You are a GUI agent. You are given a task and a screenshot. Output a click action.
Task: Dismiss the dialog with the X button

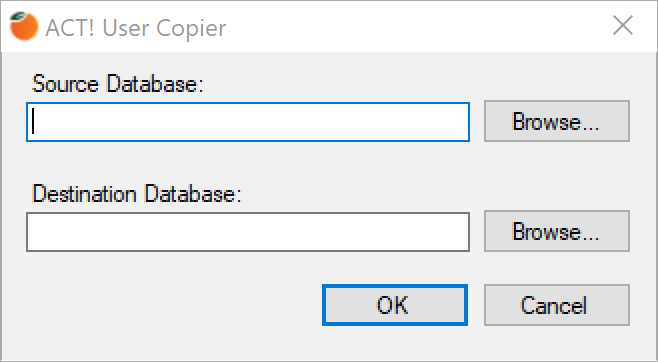(x=623, y=26)
